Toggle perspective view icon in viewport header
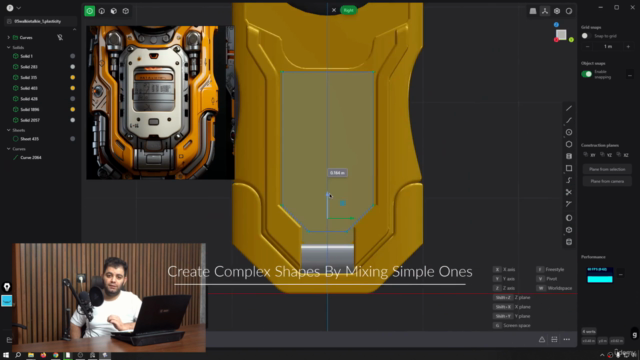Viewport: 640px width, 360px height. pyautogui.click(x=533, y=11)
